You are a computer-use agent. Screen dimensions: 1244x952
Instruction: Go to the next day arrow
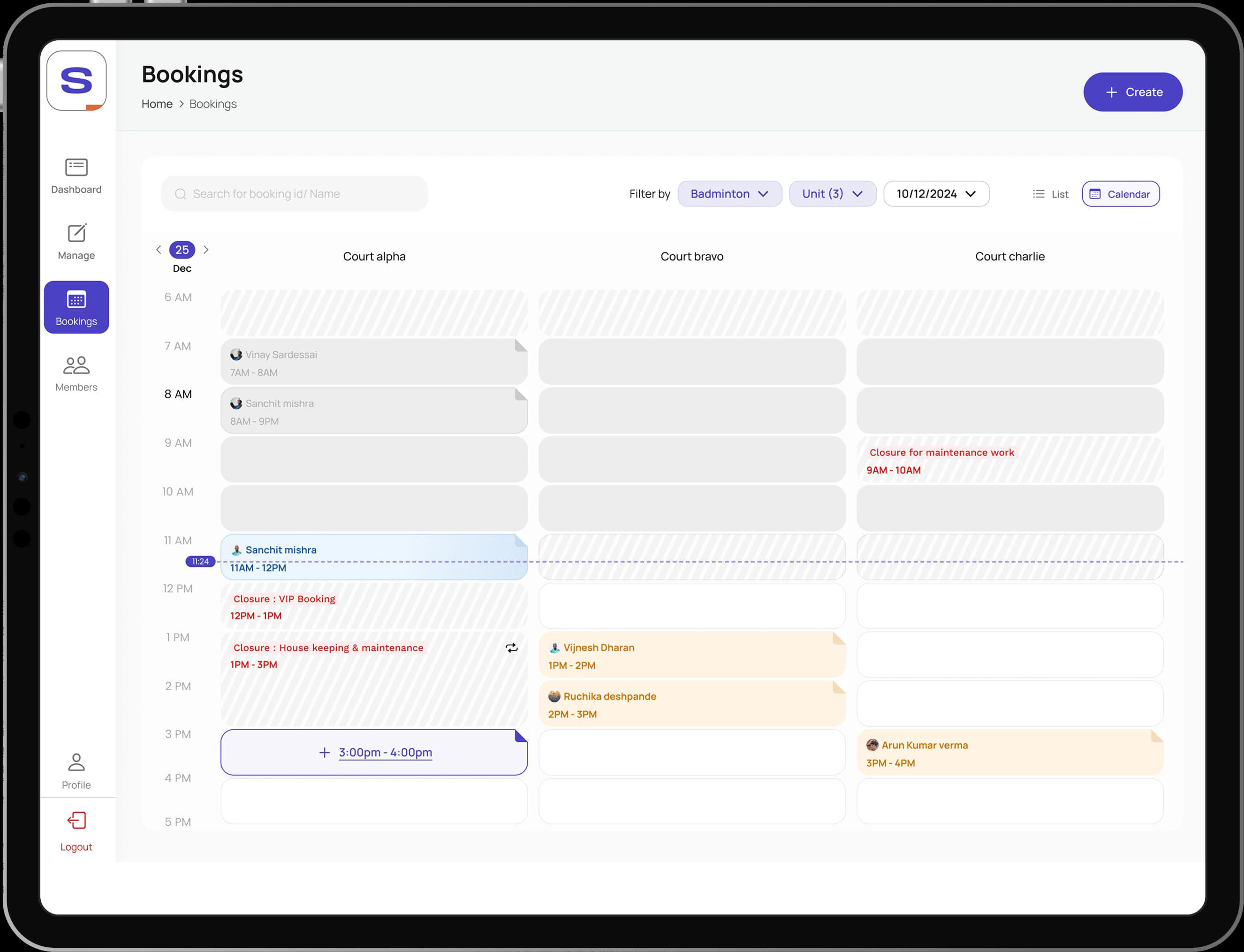point(206,250)
